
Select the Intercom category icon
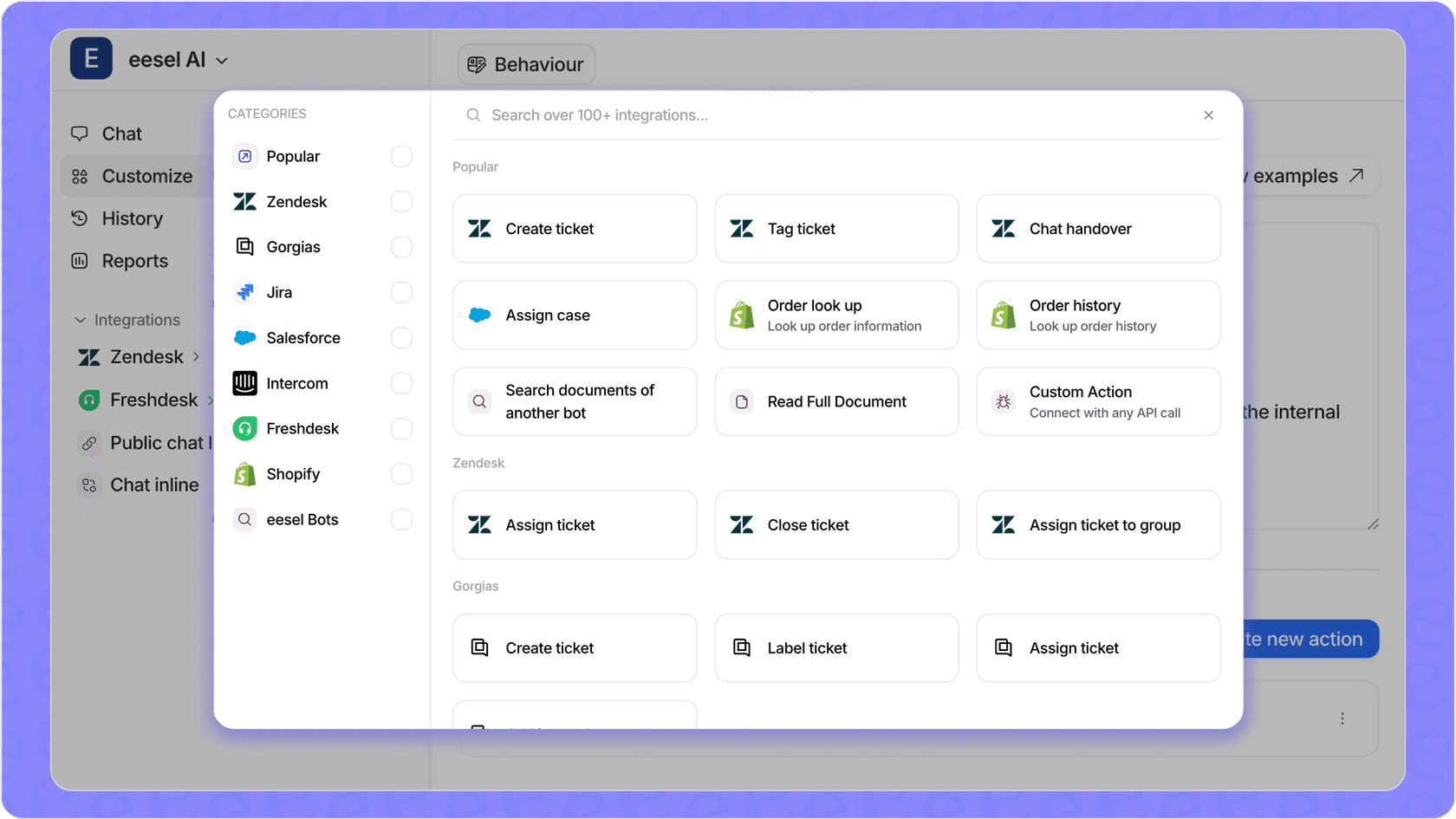pyautogui.click(x=245, y=383)
